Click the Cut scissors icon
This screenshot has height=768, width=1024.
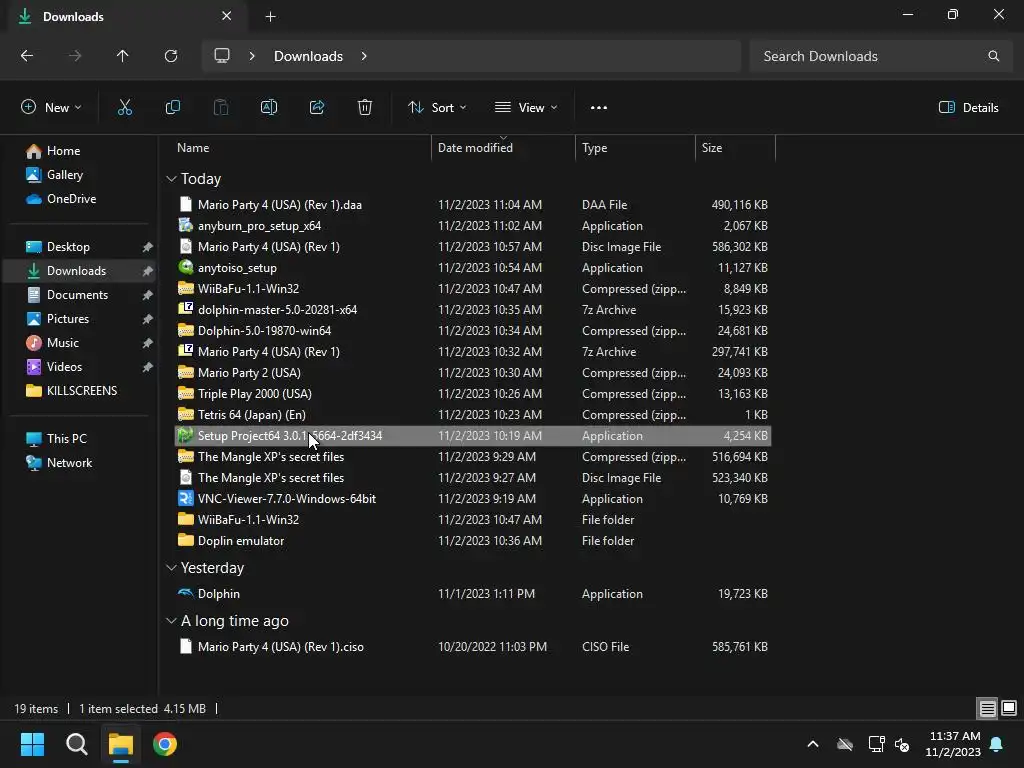click(x=125, y=108)
